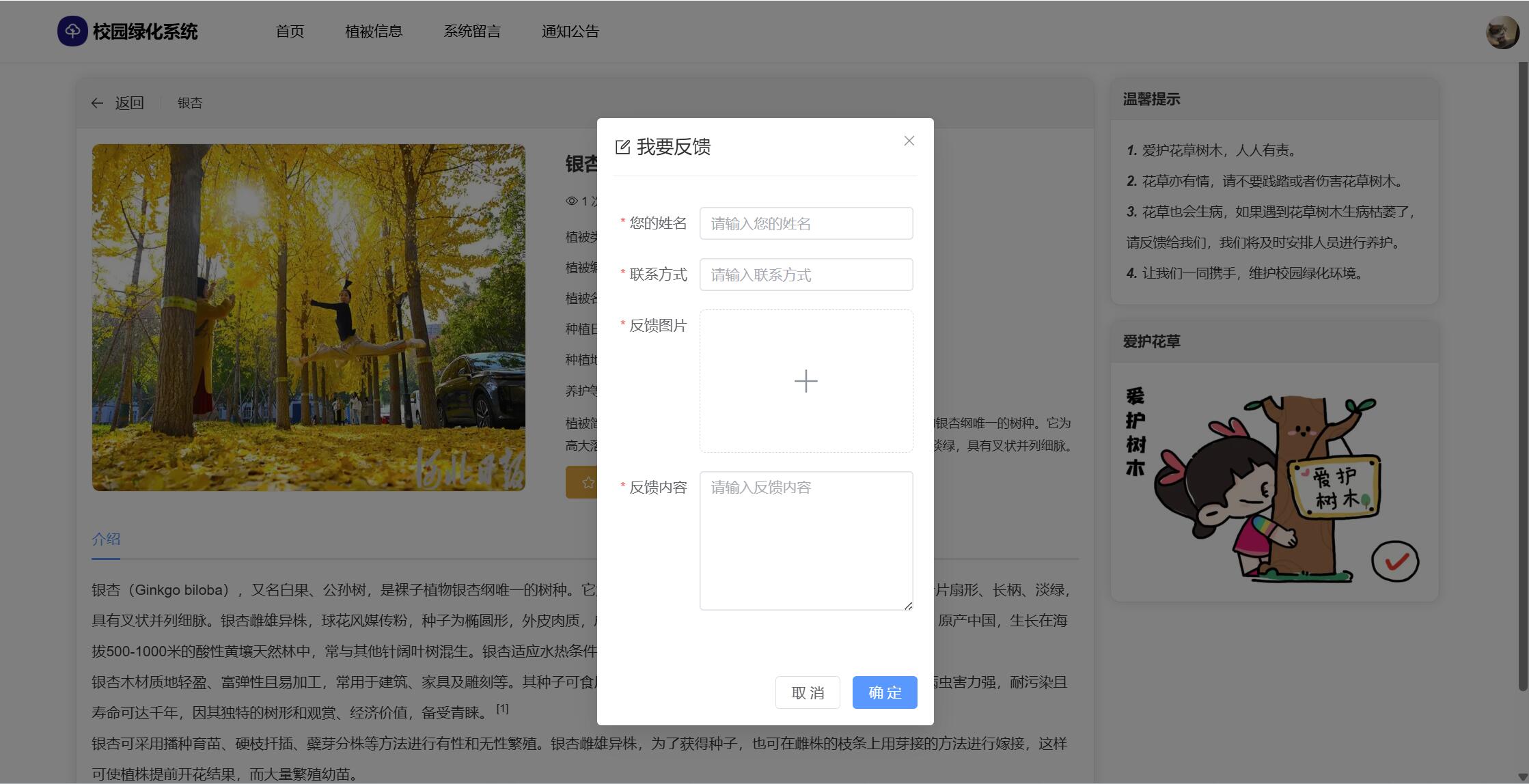Image resolution: width=1529 pixels, height=784 pixels.
Task: Click the star favorite button icon
Action: [588, 483]
